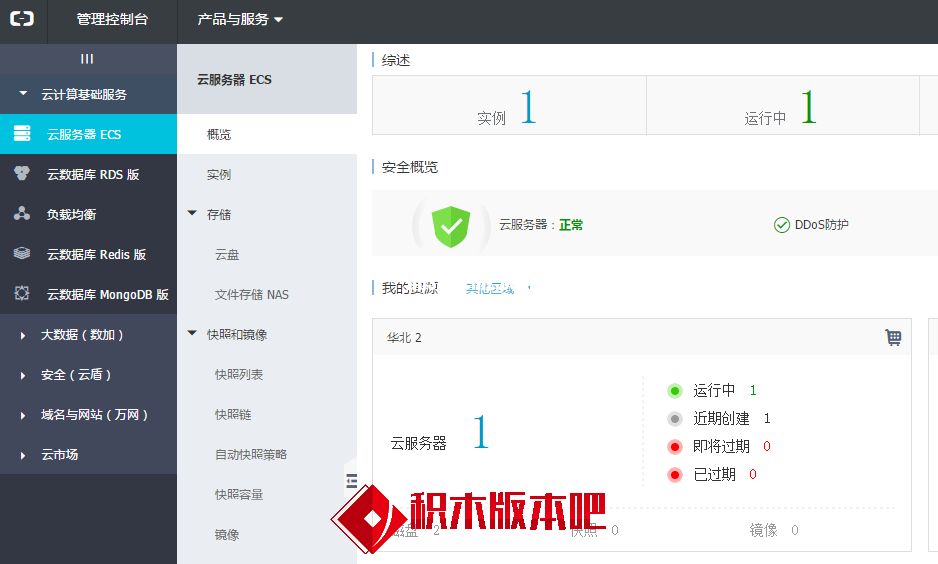Click 即将过期 count 0

pos(767,446)
